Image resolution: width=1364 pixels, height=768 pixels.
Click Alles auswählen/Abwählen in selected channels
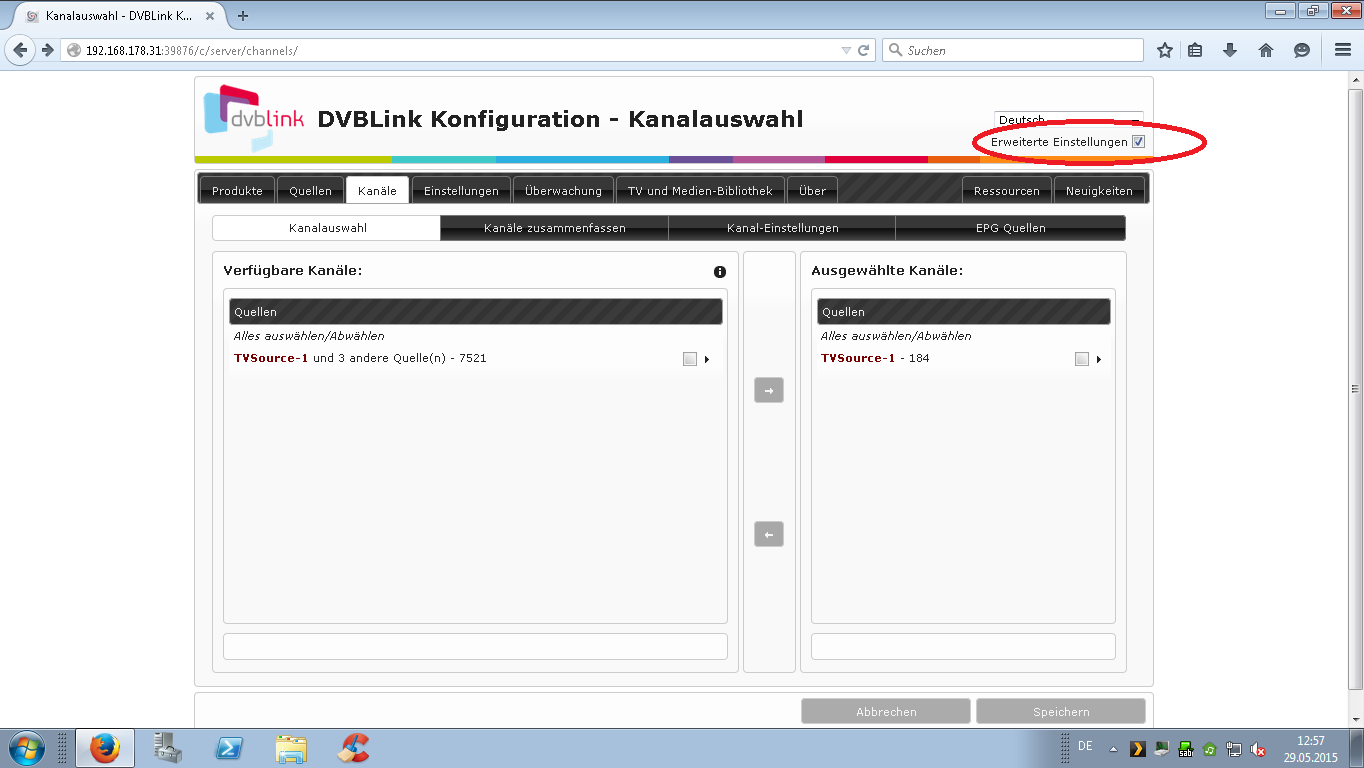click(896, 336)
